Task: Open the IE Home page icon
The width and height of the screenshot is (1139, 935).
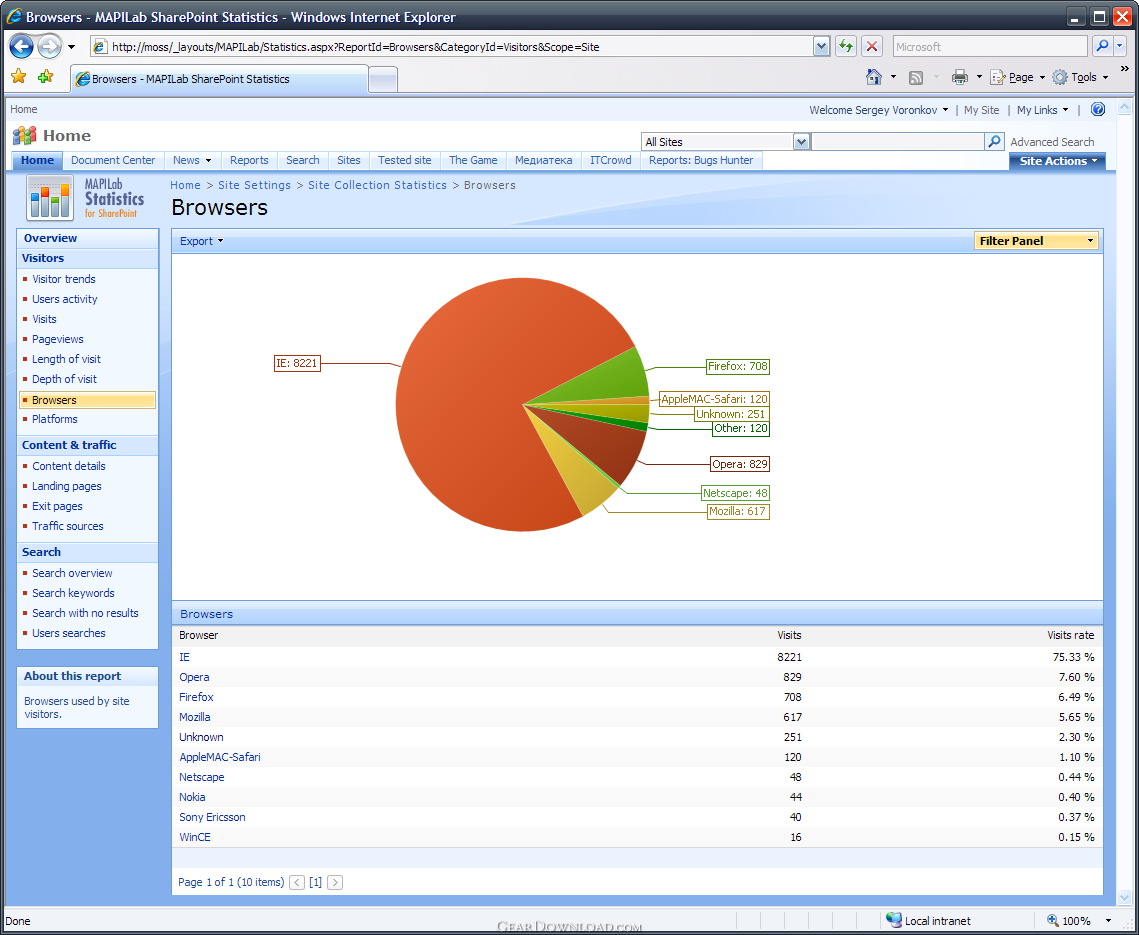Action: (x=874, y=77)
